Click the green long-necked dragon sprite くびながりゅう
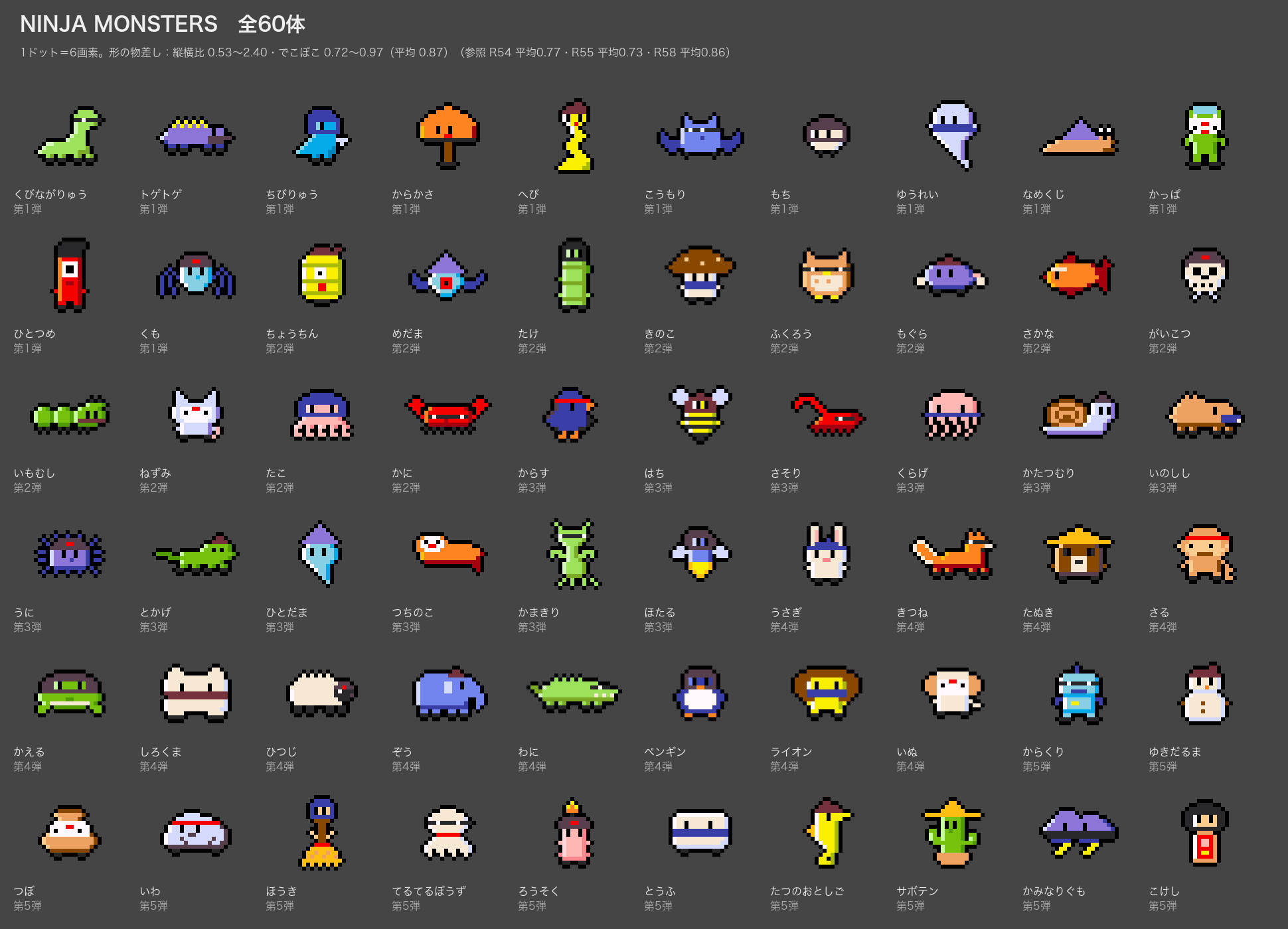 [x=70, y=136]
